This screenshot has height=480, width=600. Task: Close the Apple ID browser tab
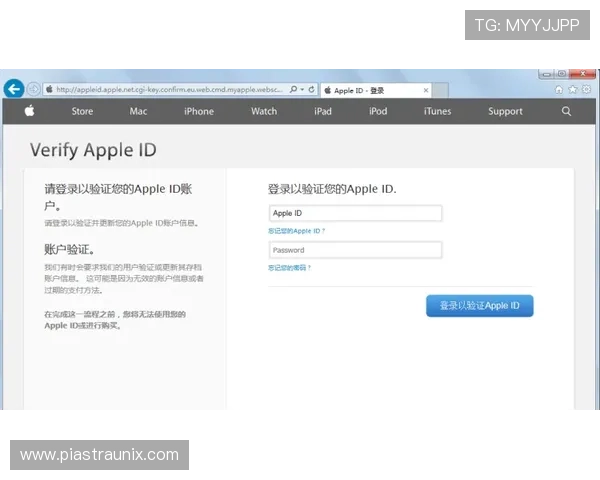pos(426,91)
